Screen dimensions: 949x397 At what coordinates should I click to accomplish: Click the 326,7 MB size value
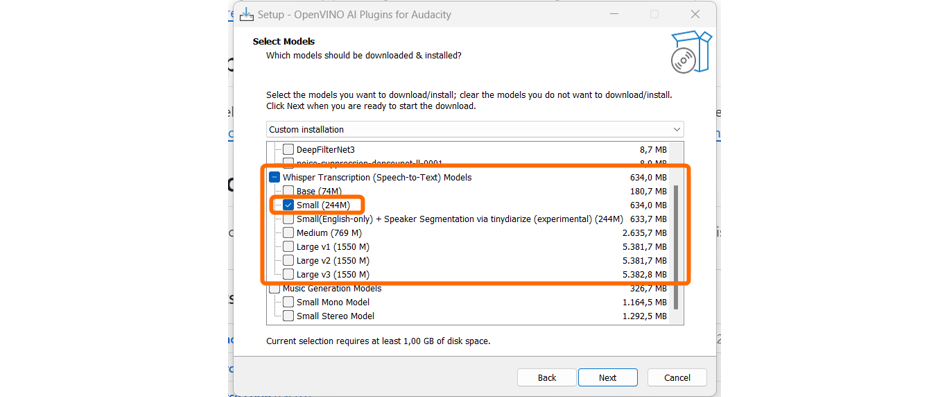648,289
